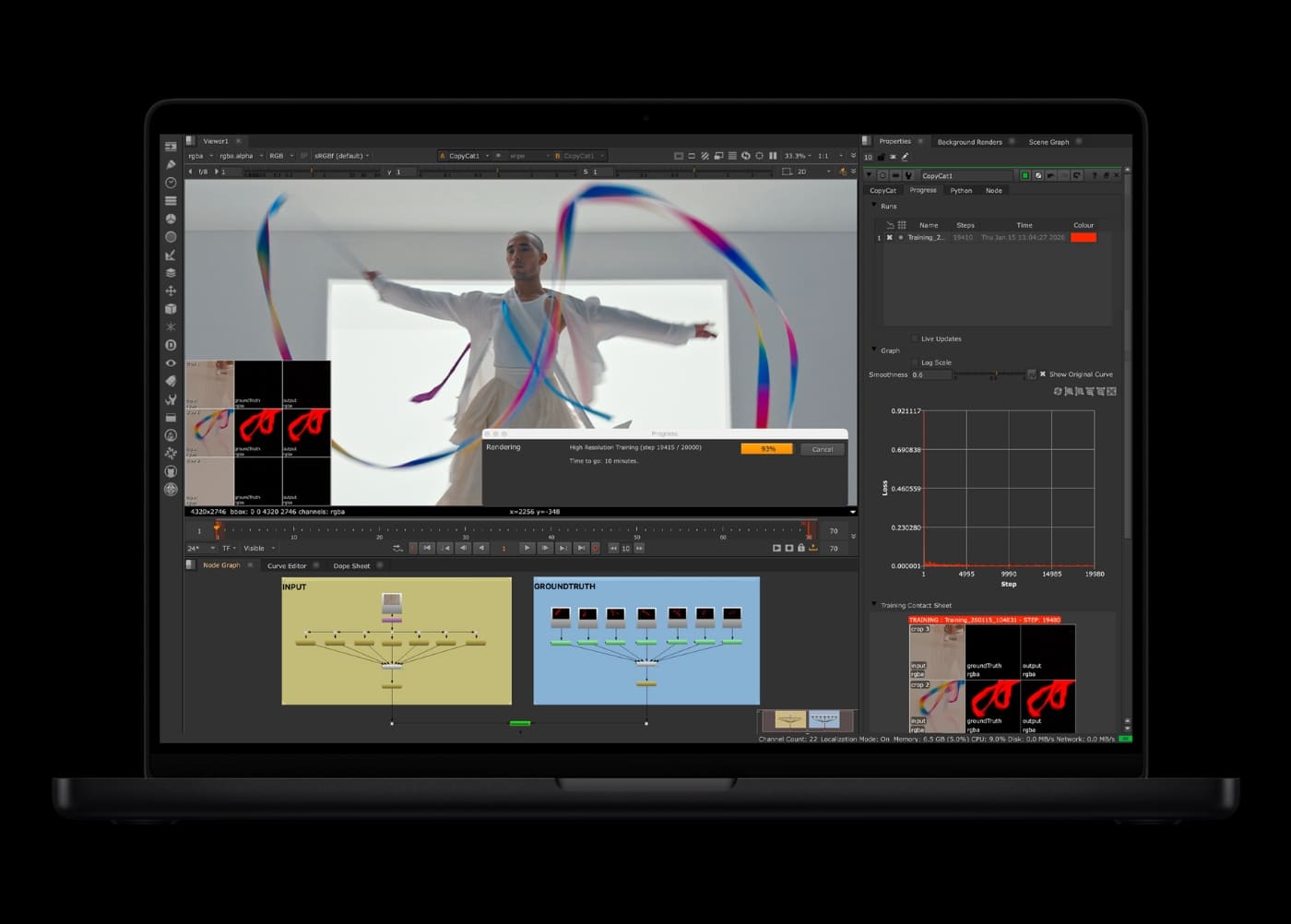Open the 3D nodes cube icon
The width and height of the screenshot is (1291, 924).
171,309
